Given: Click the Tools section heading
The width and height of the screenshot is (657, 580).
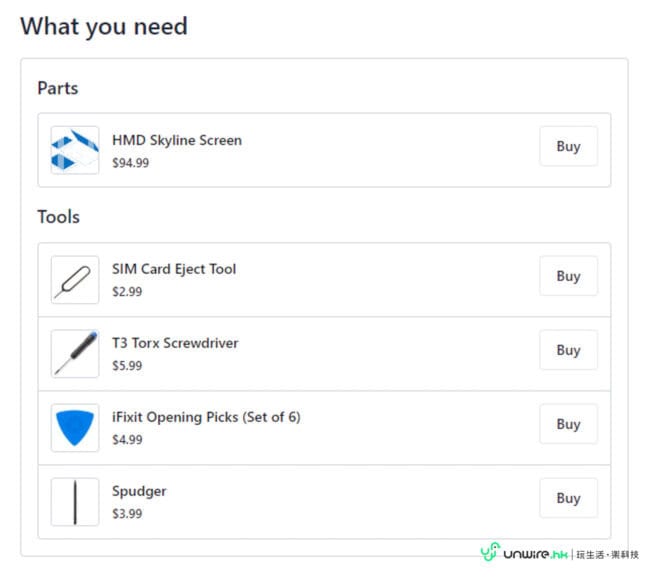Looking at the screenshot, I should coord(58,216).
